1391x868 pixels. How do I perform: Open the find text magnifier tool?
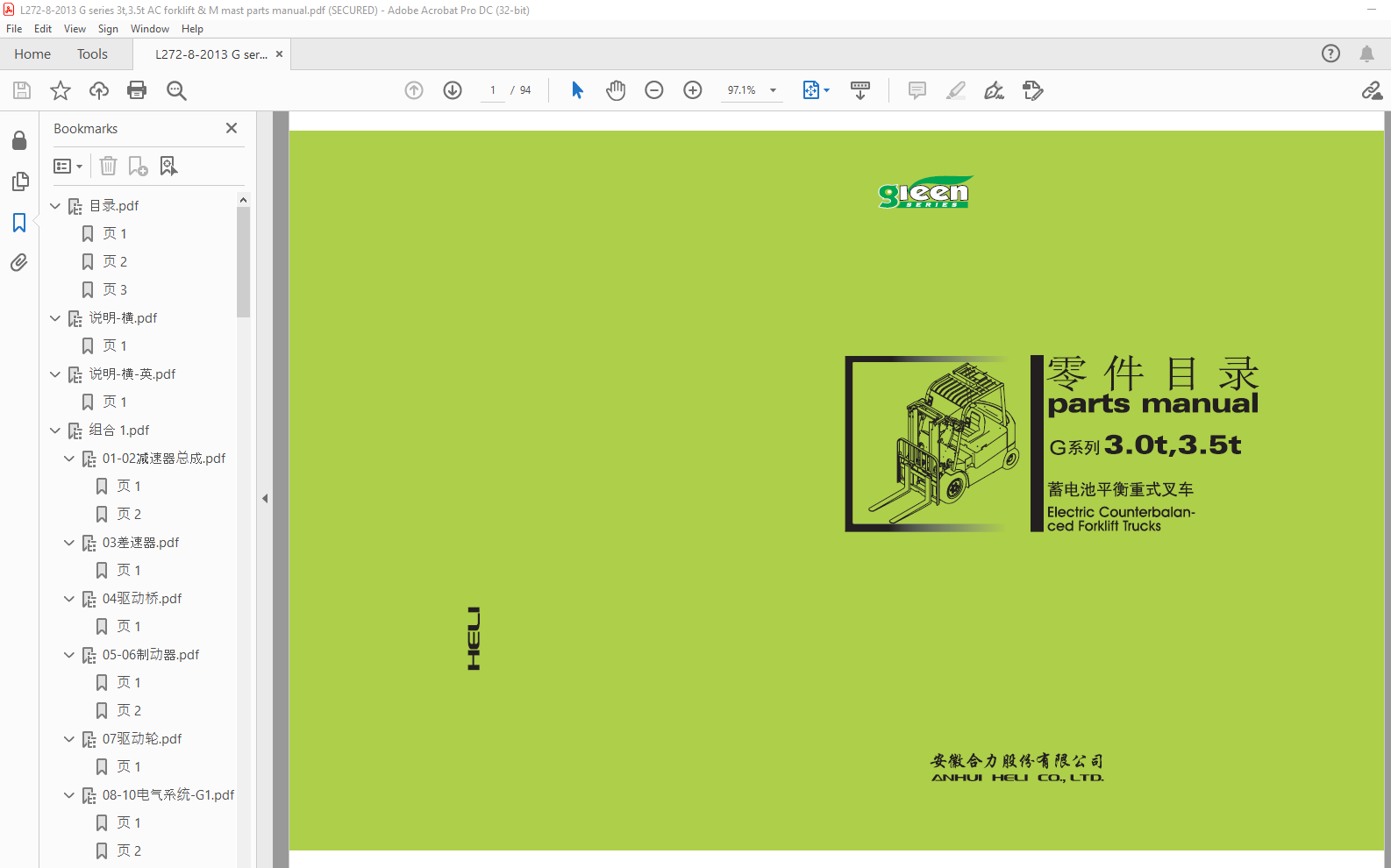[x=176, y=90]
